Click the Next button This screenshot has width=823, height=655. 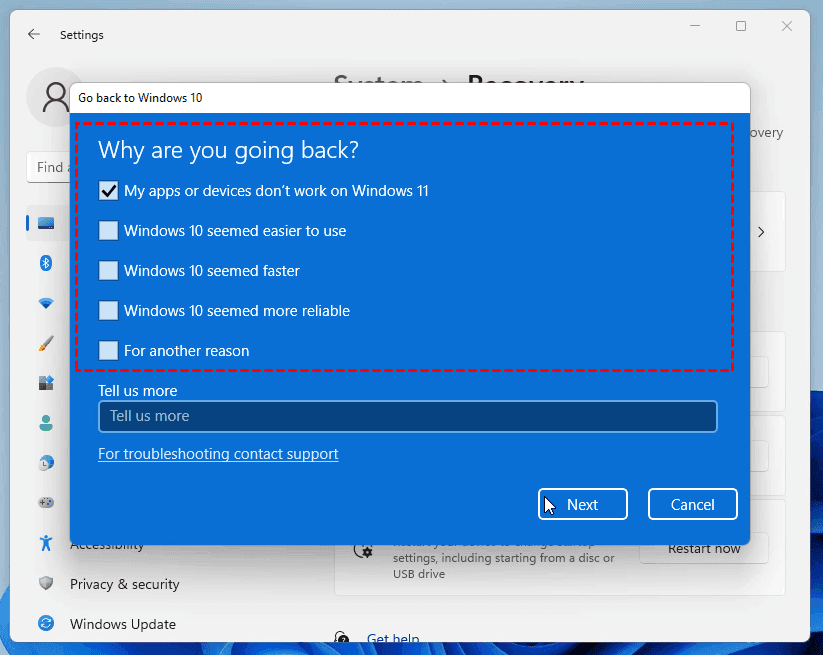(583, 504)
